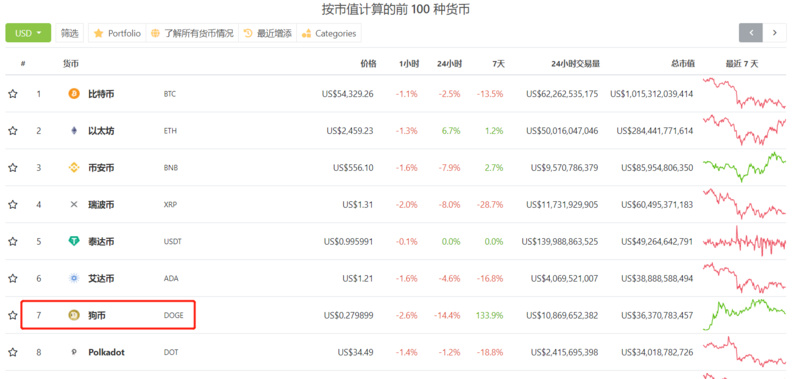Click Bitcoin 7-day sparkline chart
Image resolution: width=800 pixels, height=379 pixels.
click(744, 92)
